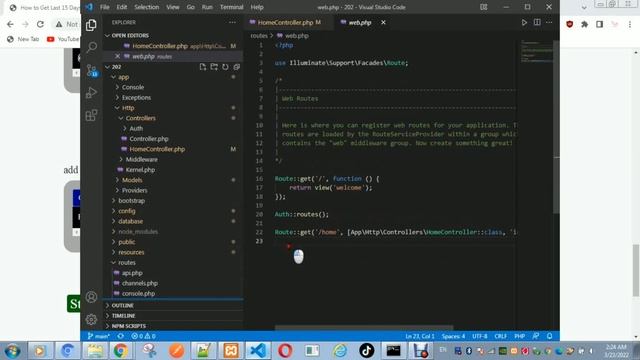Open the Selection menu
This screenshot has height=360, width=640.
147,7
